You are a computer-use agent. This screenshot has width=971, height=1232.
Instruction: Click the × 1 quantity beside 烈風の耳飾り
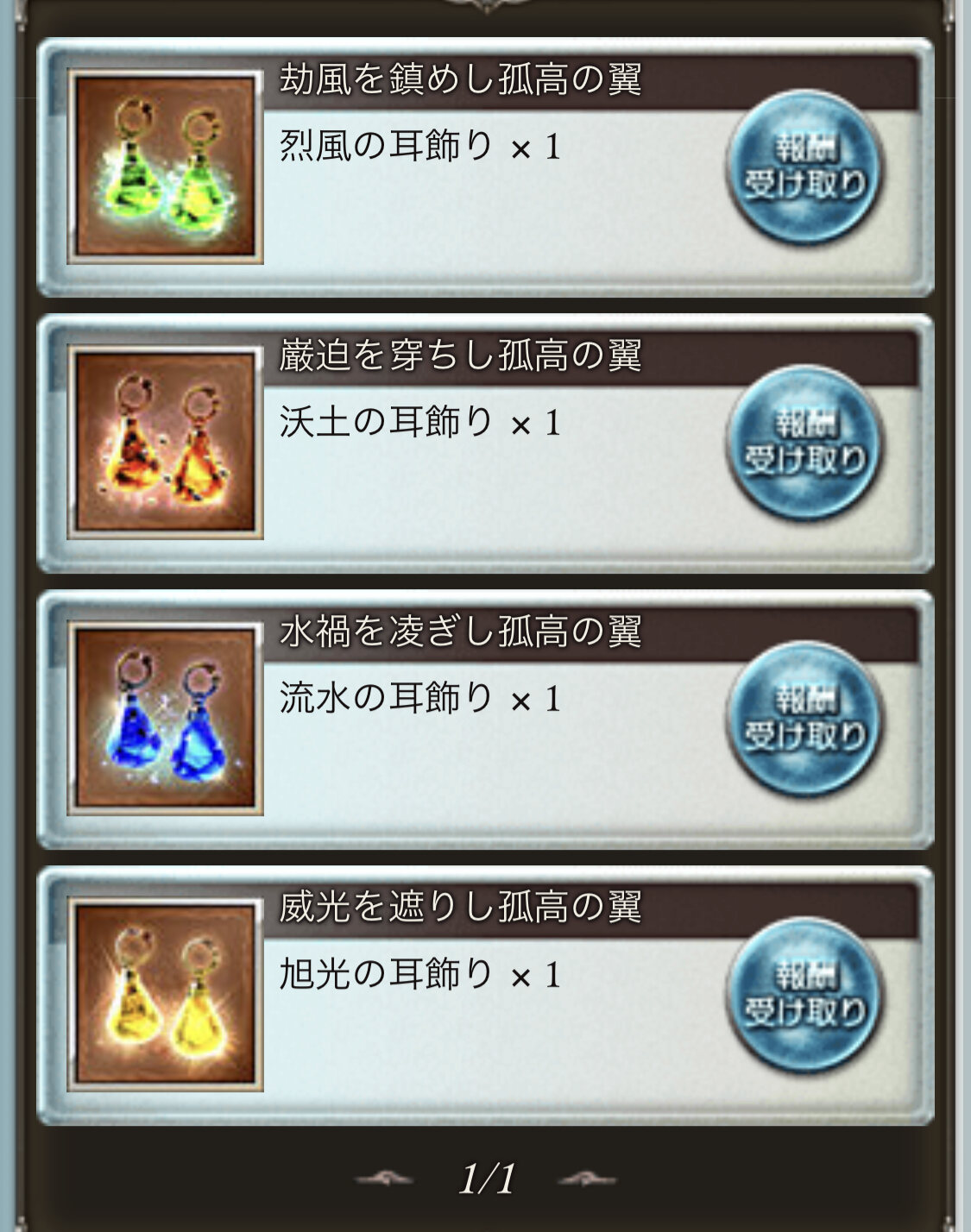(536, 148)
